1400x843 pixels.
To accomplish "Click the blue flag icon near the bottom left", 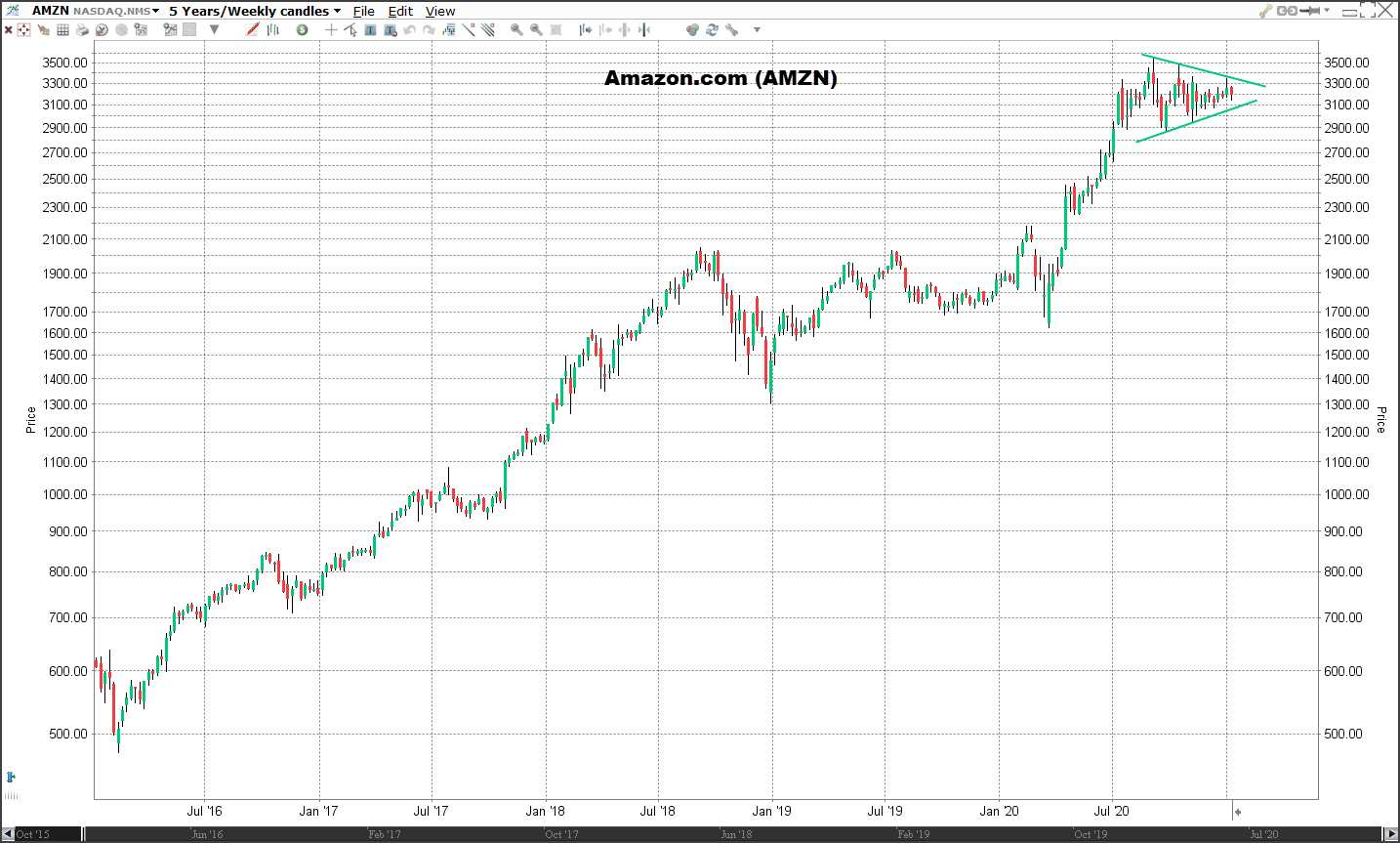I will (x=11, y=778).
